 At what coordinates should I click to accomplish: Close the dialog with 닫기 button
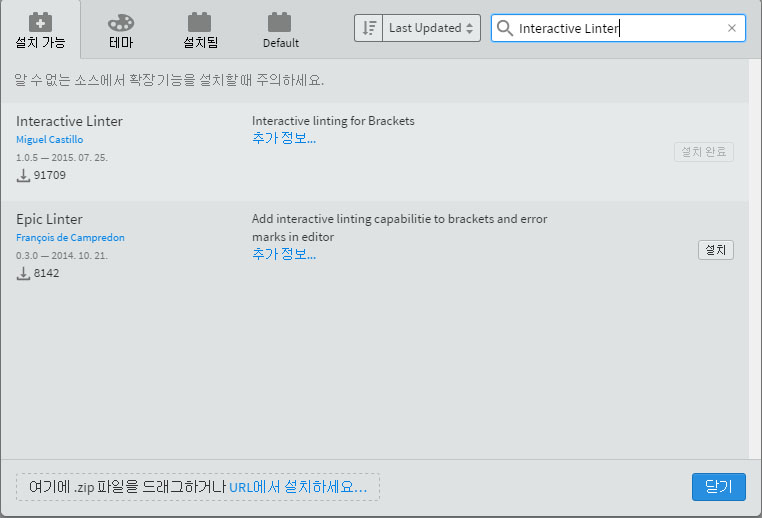click(719, 486)
